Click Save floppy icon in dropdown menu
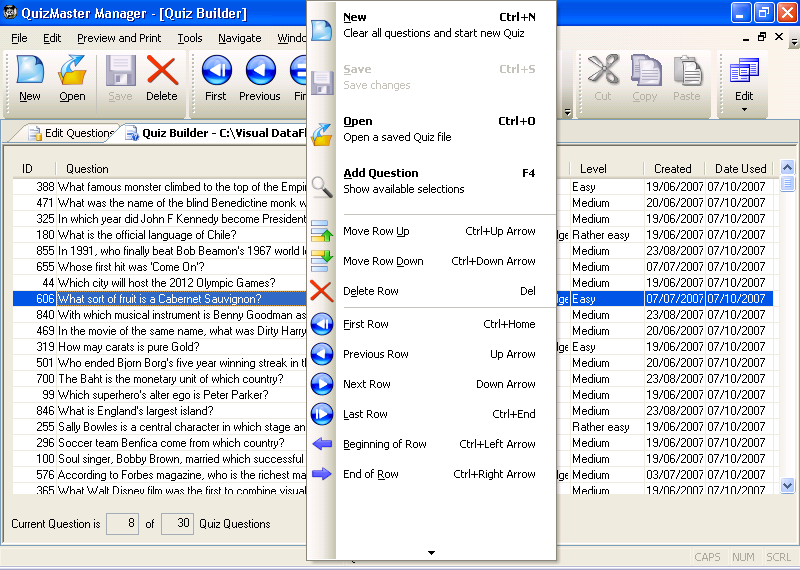Image resolution: width=800 pixels, height=570 pixels. pos(322,82)
